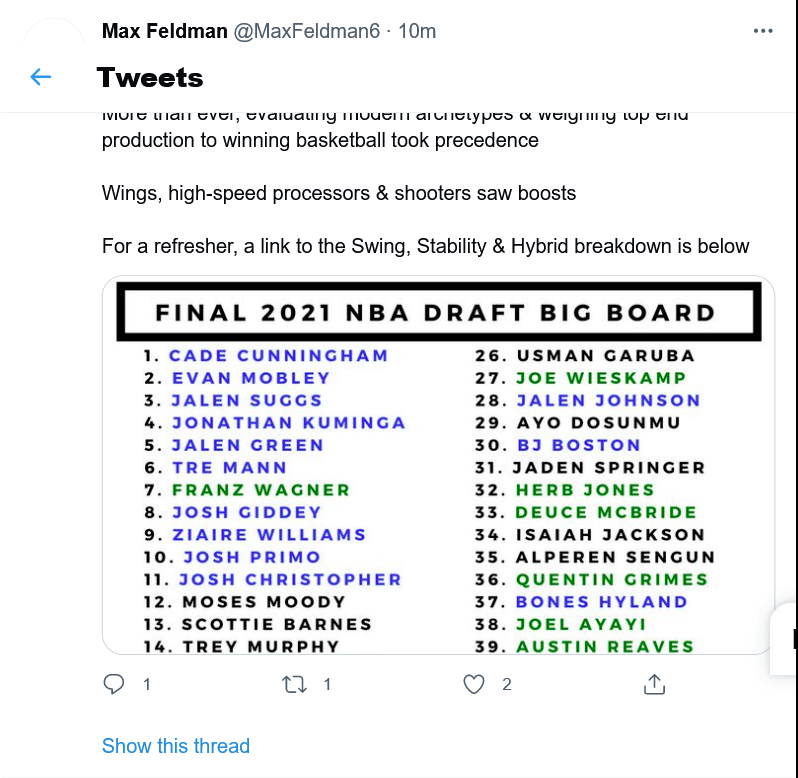The image size is (798, 778).
Task: Click the Final 2021 NBA Draft title banner
Action: [438, 312]
